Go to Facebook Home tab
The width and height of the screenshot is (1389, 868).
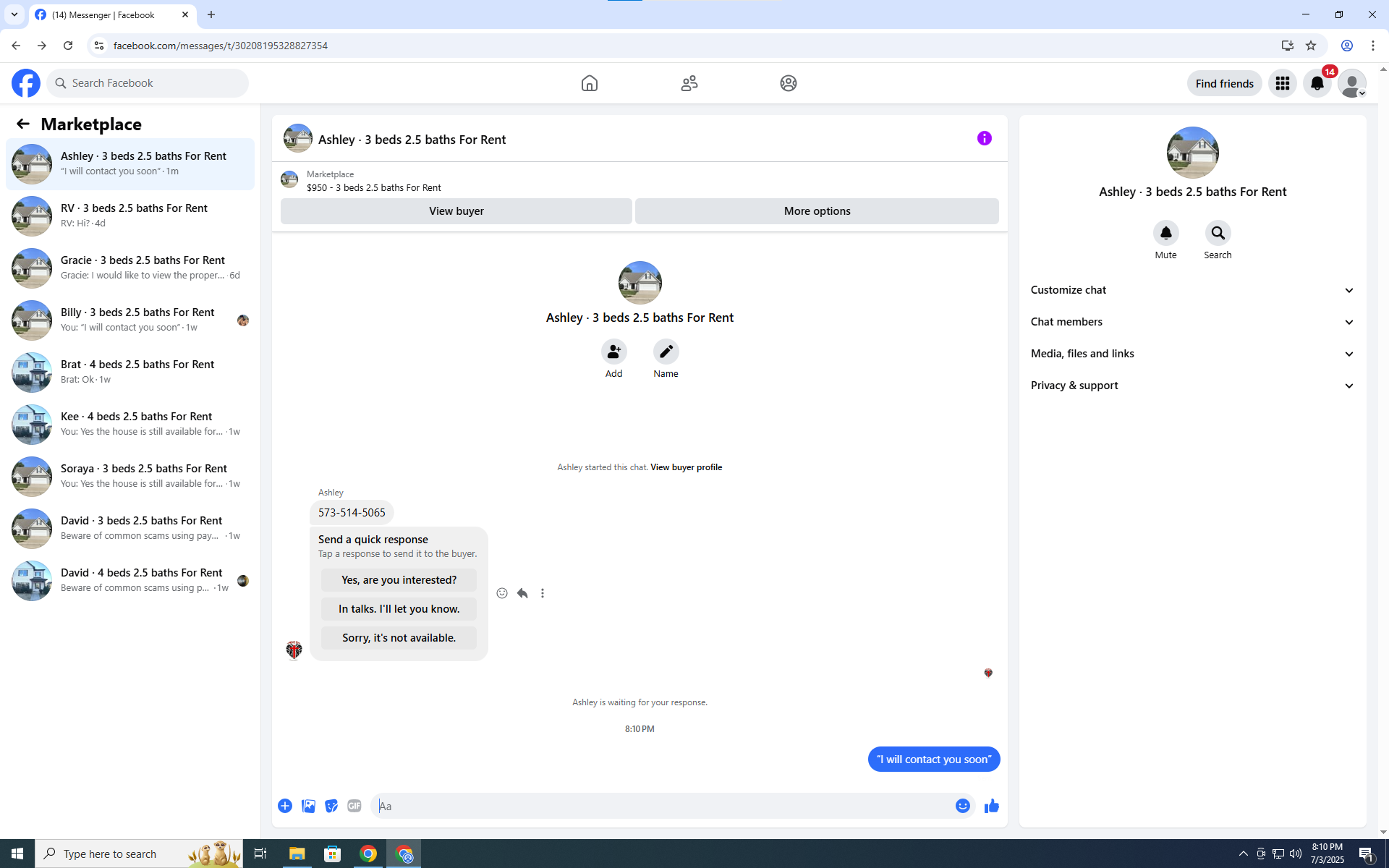click(x=589, y=83)
